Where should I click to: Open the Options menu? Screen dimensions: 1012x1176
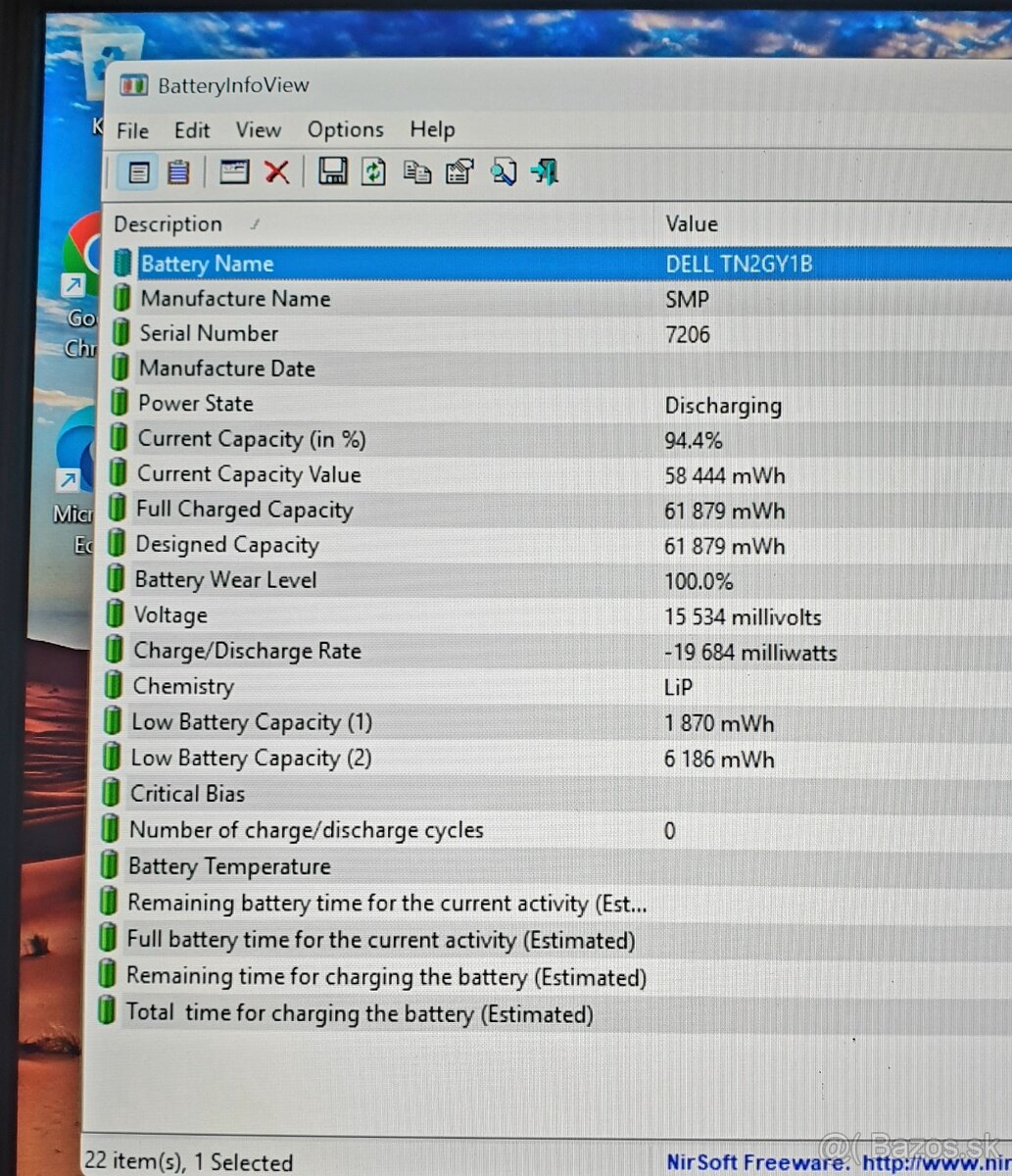(x=345, y=129)
